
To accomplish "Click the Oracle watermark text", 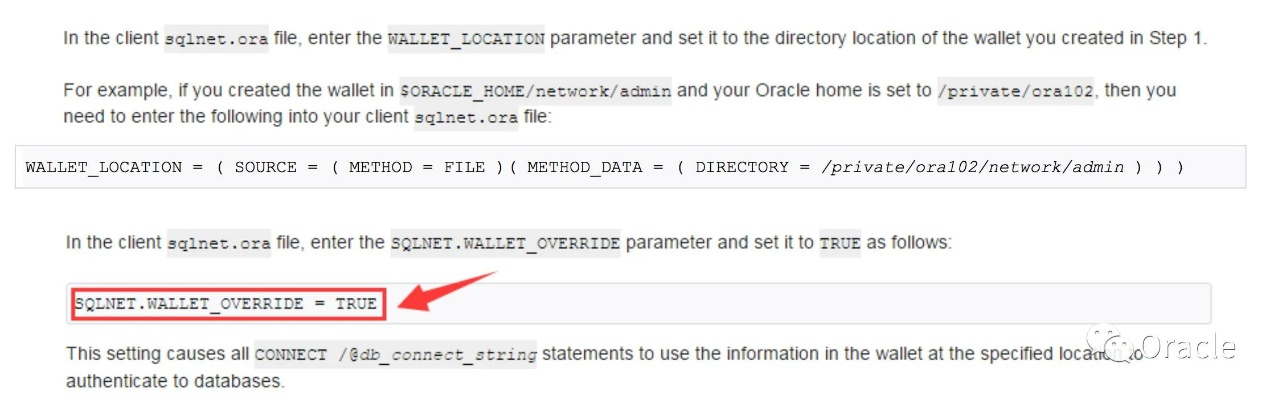I will [x=1187, y=347].
